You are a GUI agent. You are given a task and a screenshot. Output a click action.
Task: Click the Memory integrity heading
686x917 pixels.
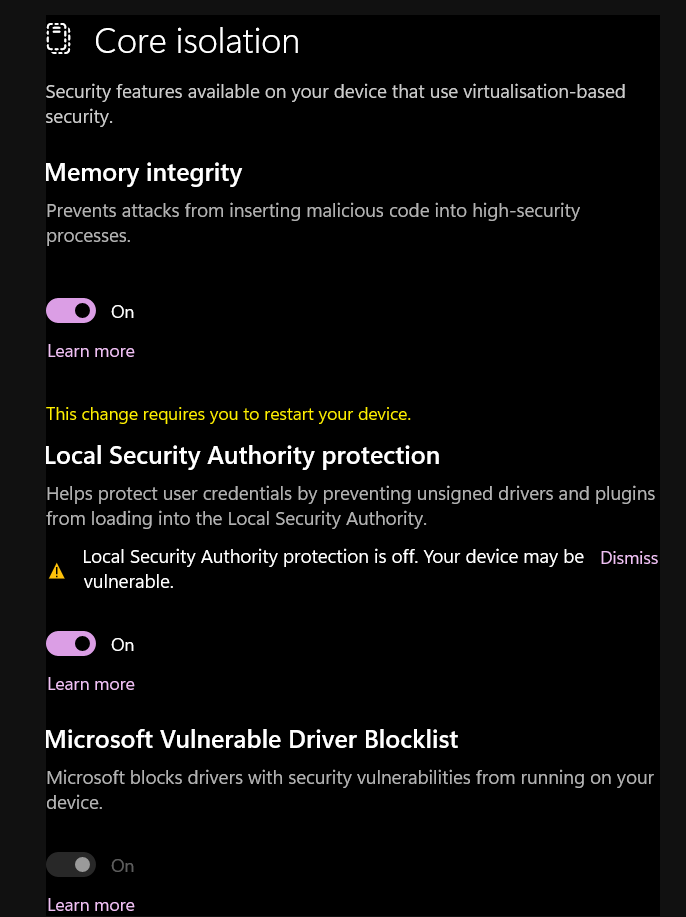coord(144,173)
